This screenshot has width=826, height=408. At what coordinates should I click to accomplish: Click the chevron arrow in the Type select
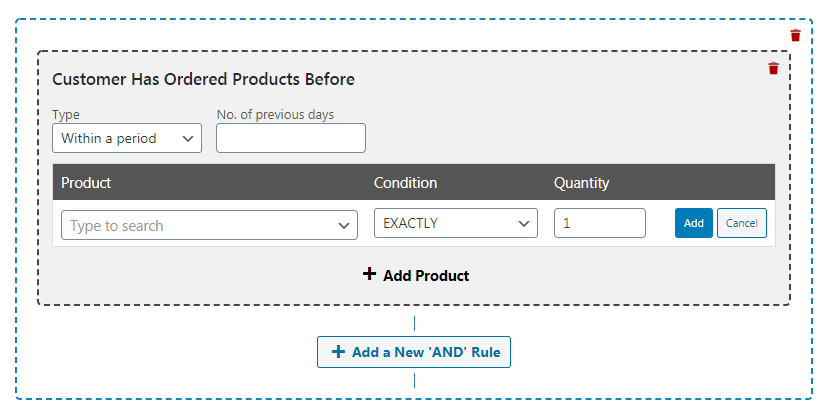(x=188, y=139)
